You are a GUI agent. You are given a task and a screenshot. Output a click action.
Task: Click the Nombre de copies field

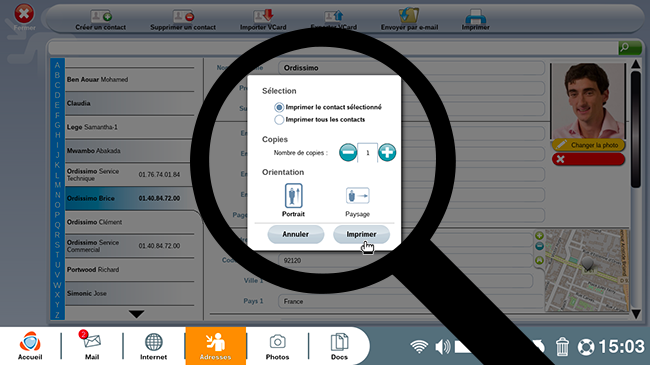coord(367,153)
